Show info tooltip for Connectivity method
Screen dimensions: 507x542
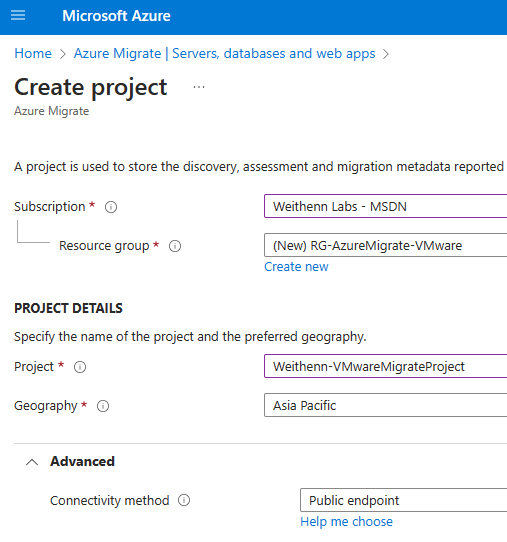[184, 500]
